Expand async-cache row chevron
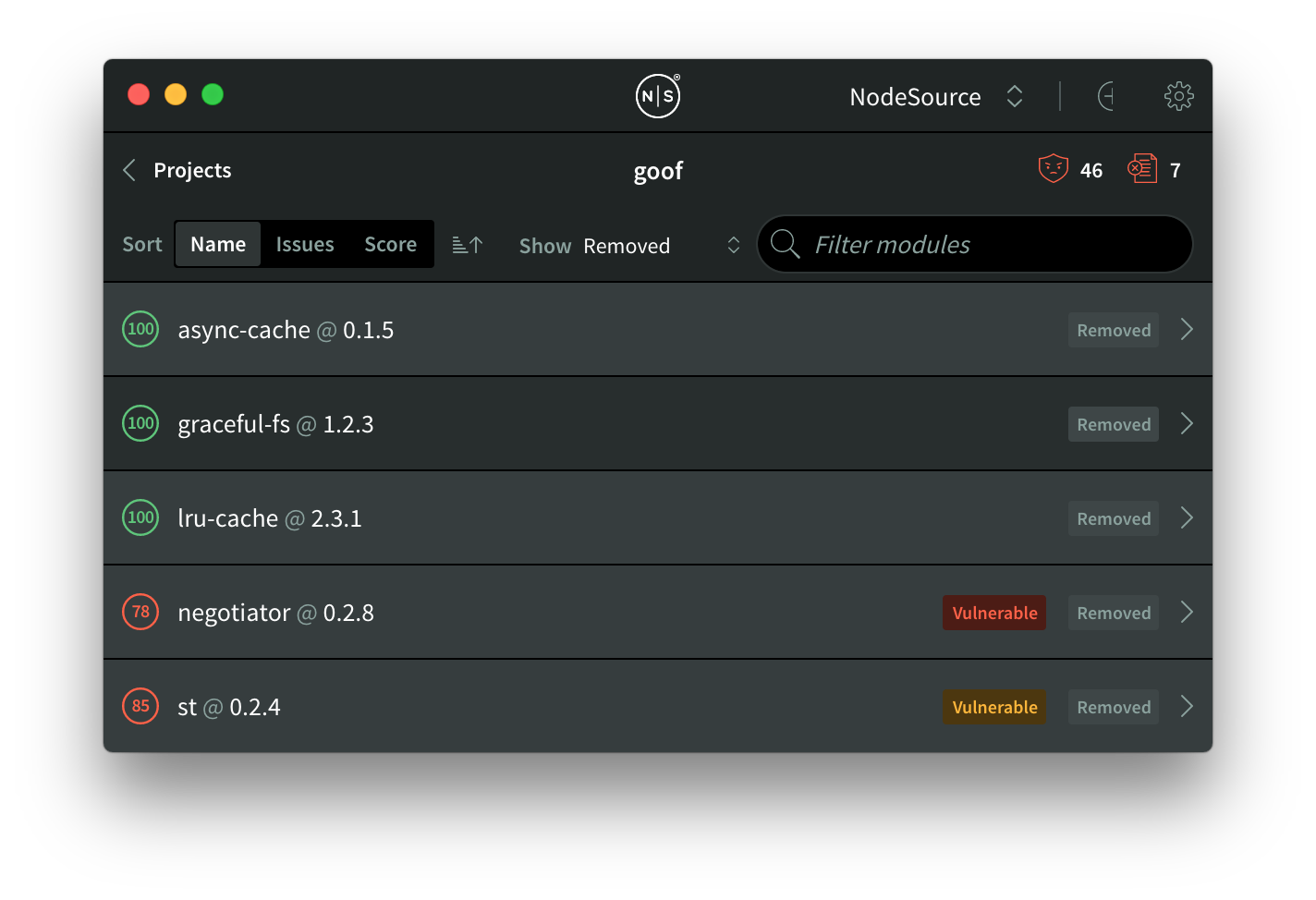 [1188, 329]
